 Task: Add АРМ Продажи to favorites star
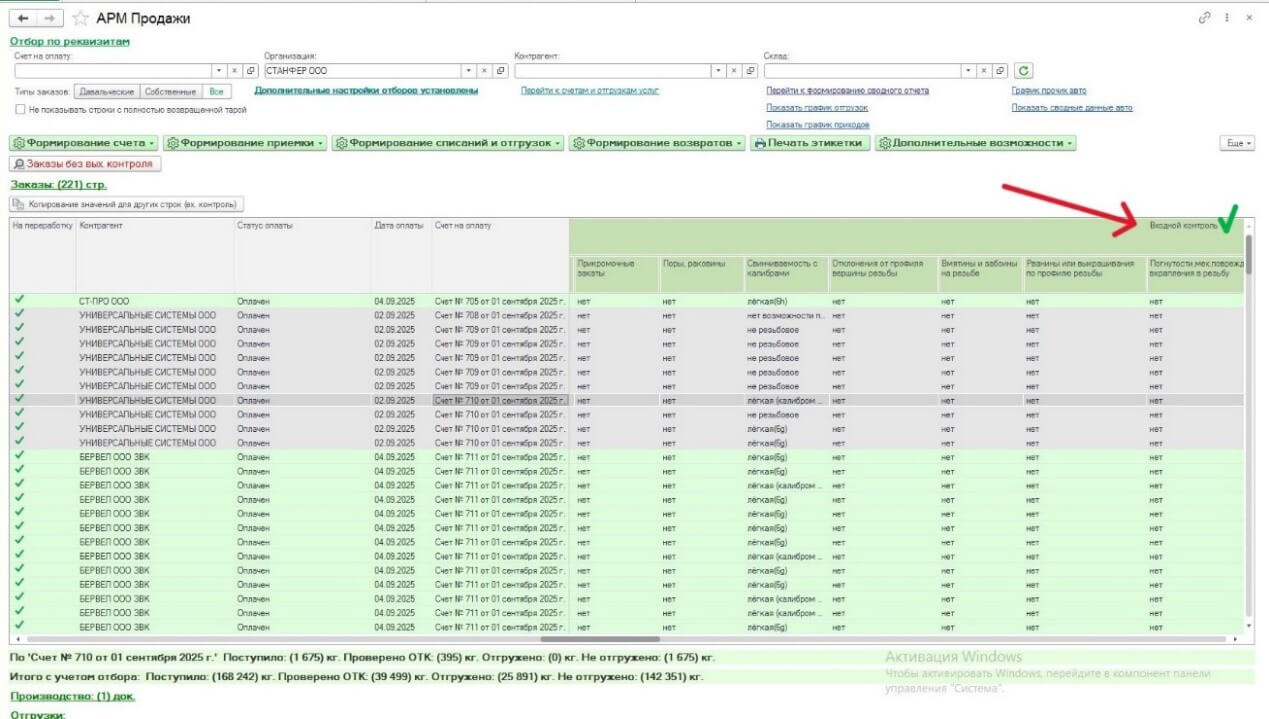pyautogui.click(x=80, y=19)
